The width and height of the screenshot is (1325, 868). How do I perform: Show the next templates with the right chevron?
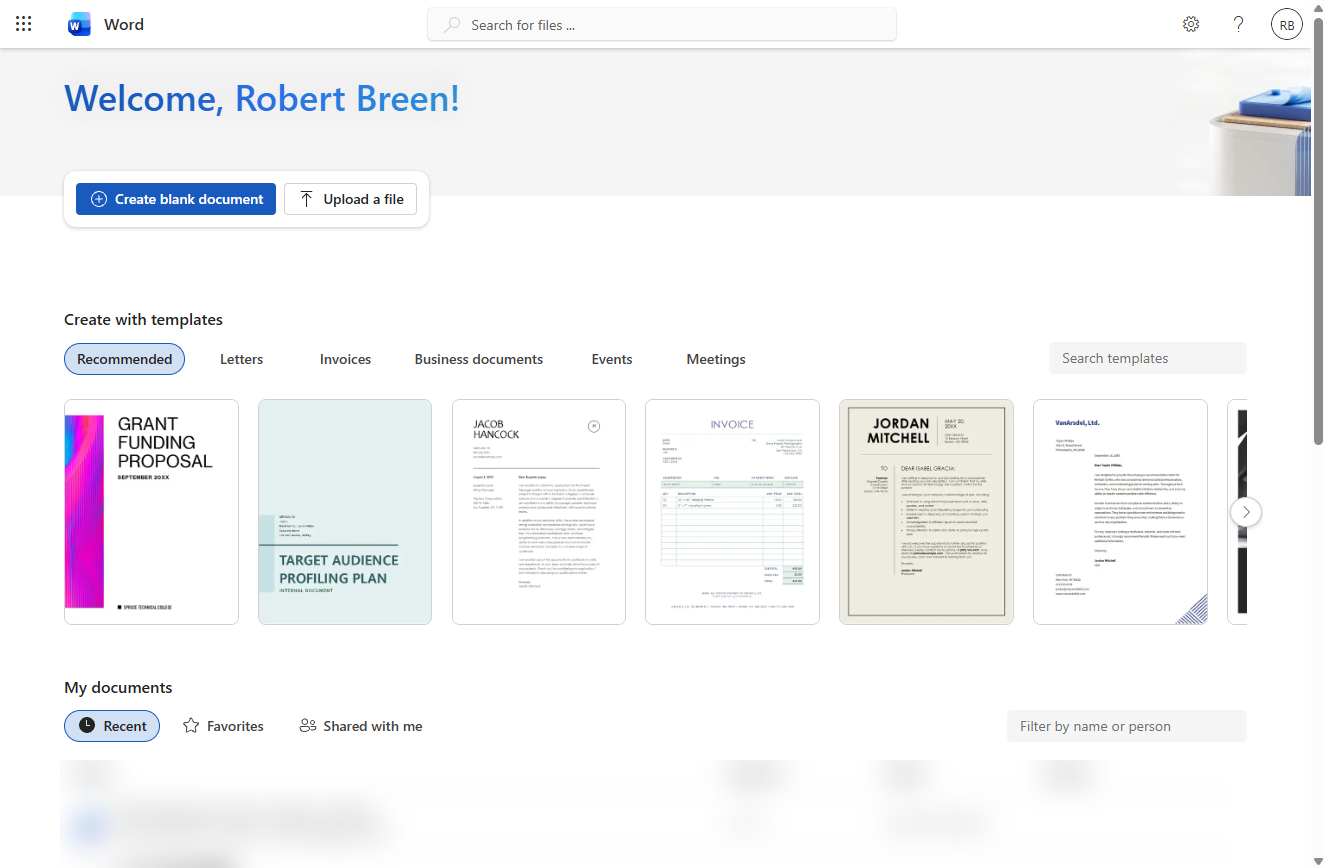coord(1246,512)
